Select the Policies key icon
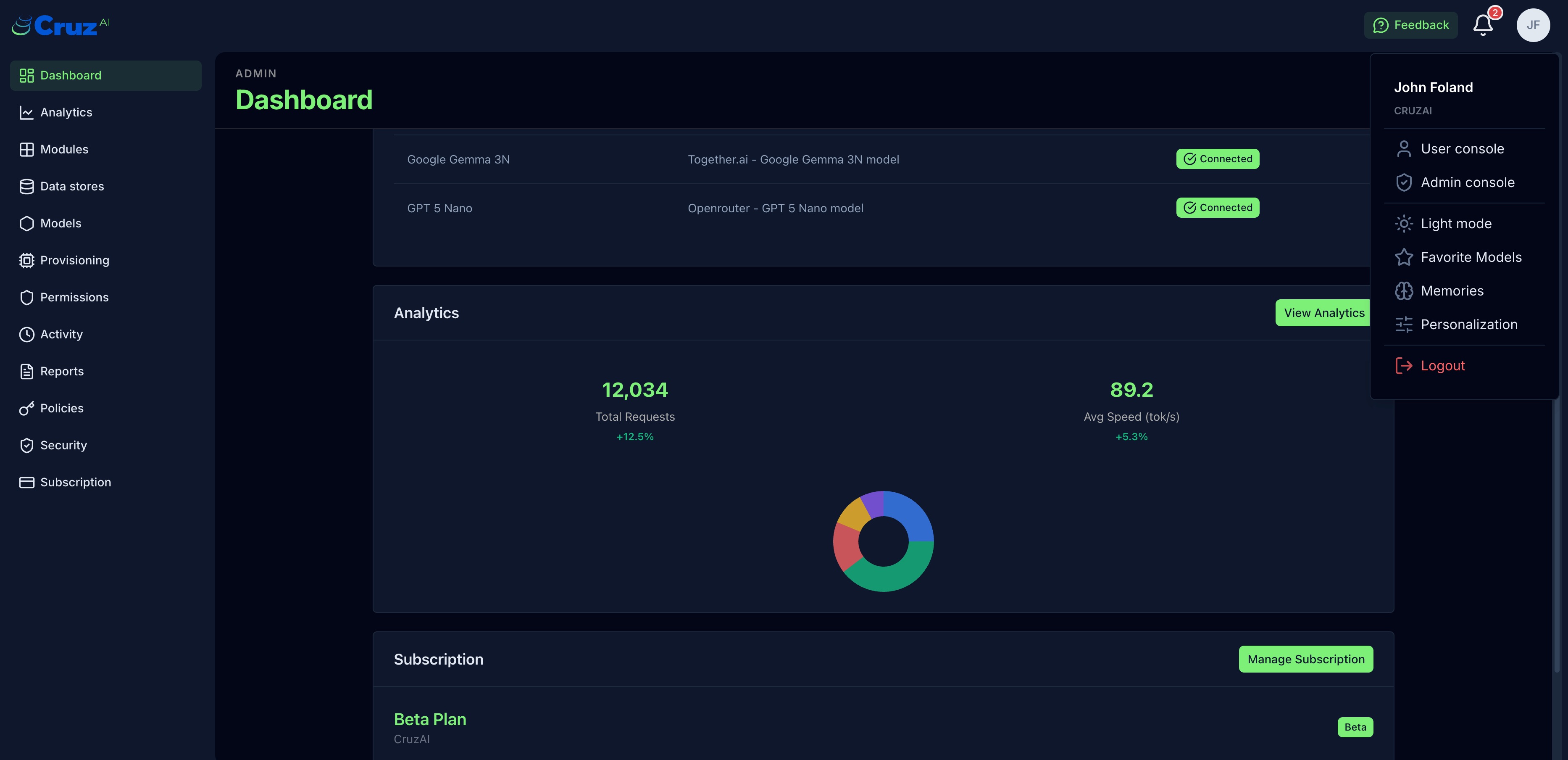 (27, 408)
